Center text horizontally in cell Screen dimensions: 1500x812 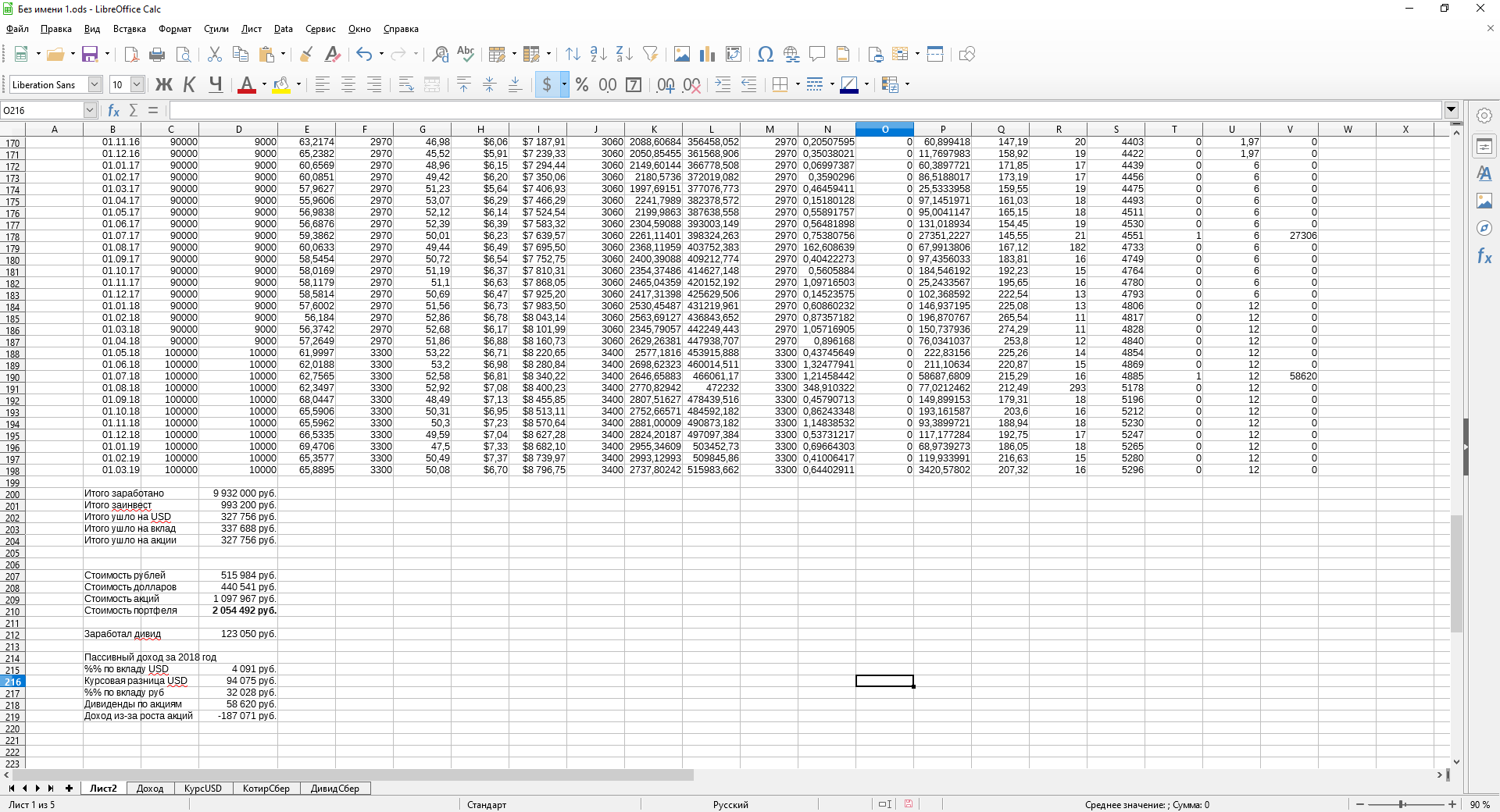click(348, 84)
